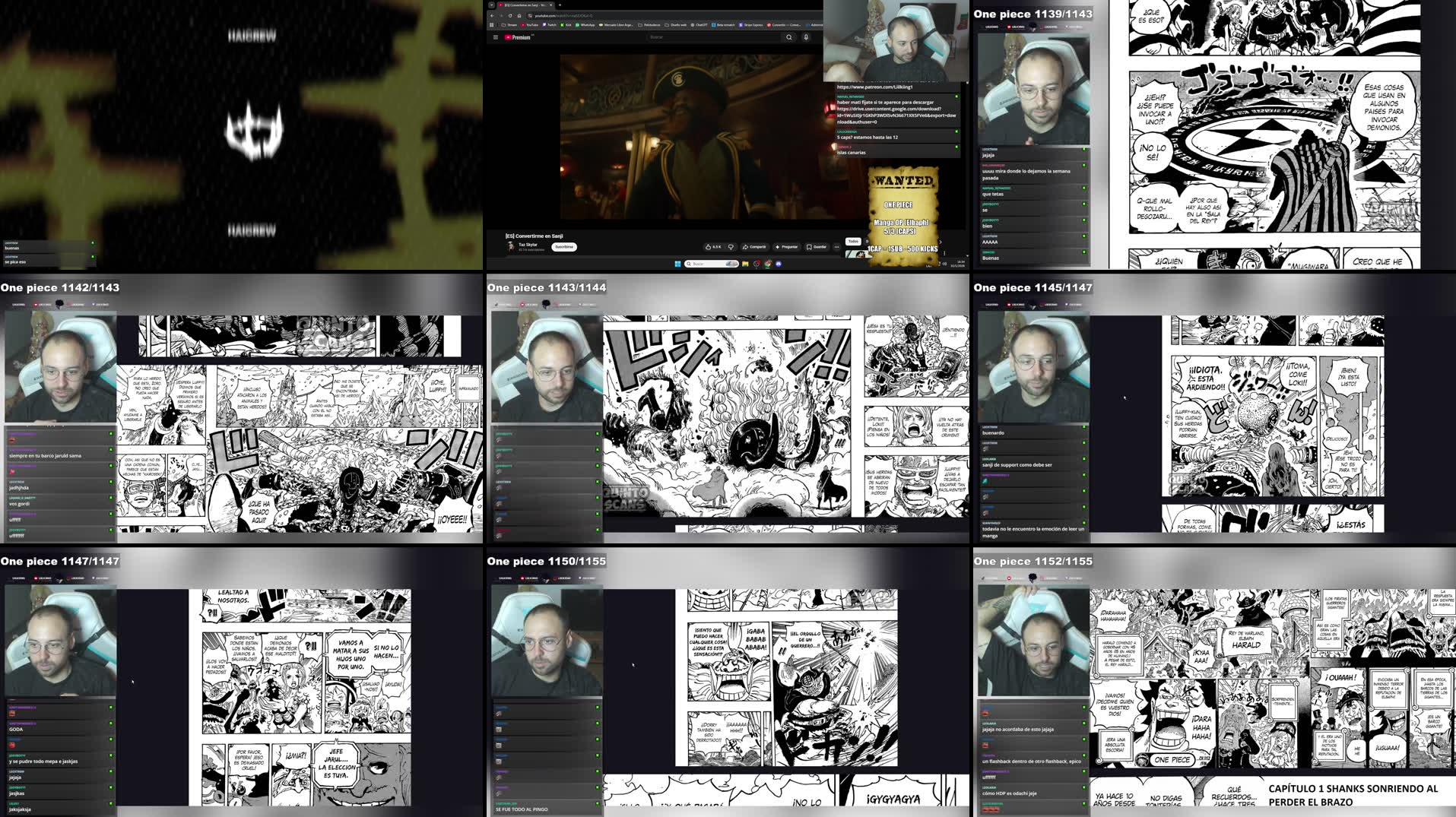Viewport: 1456px width, 817px height.
Task: Open the tab search chevron at top left
Action: point(492,5)
